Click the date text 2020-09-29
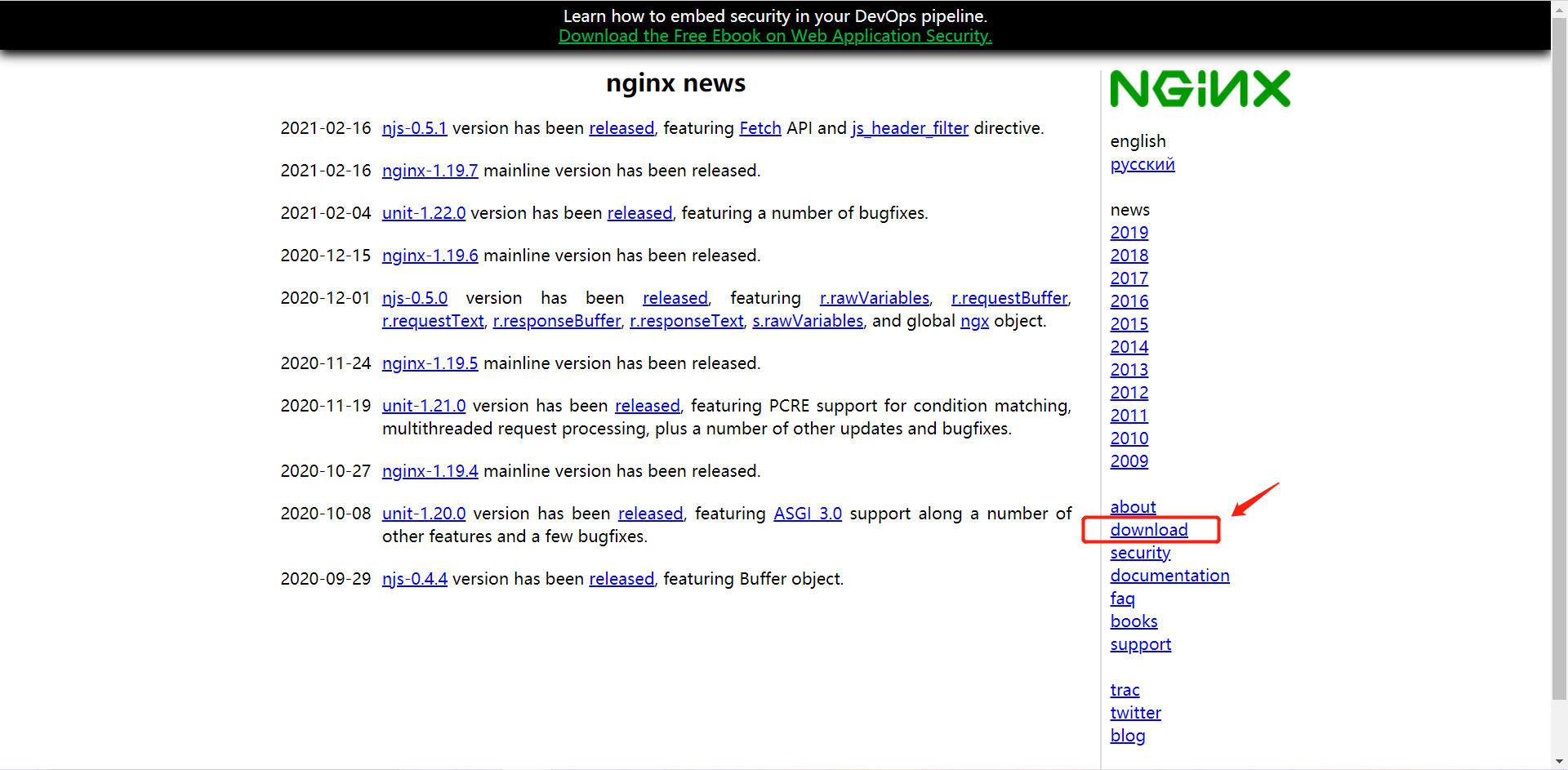Screen dimensions: 1568x770 [325, 579]
